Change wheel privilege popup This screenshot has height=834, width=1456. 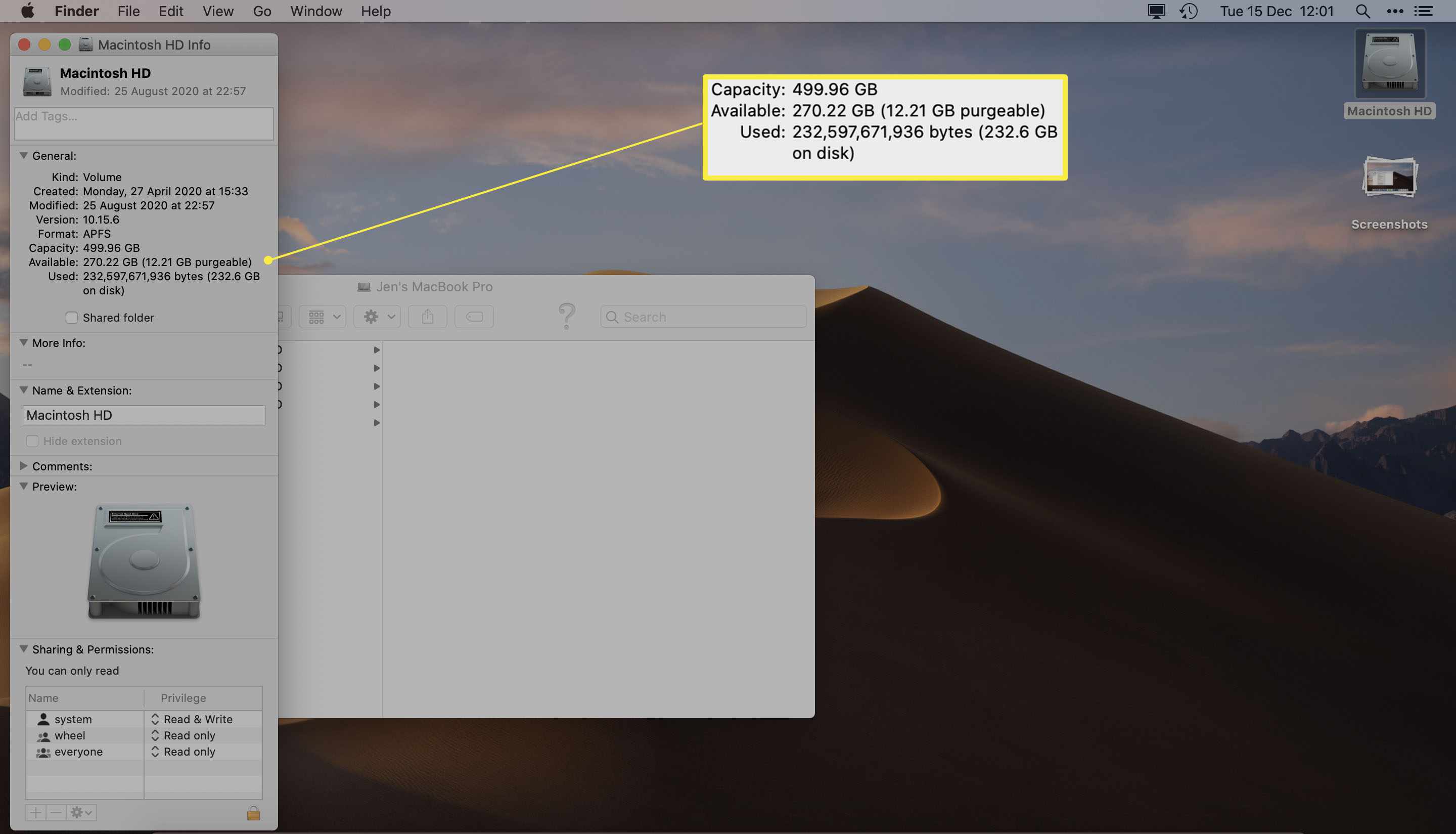(x=183, y=735)
